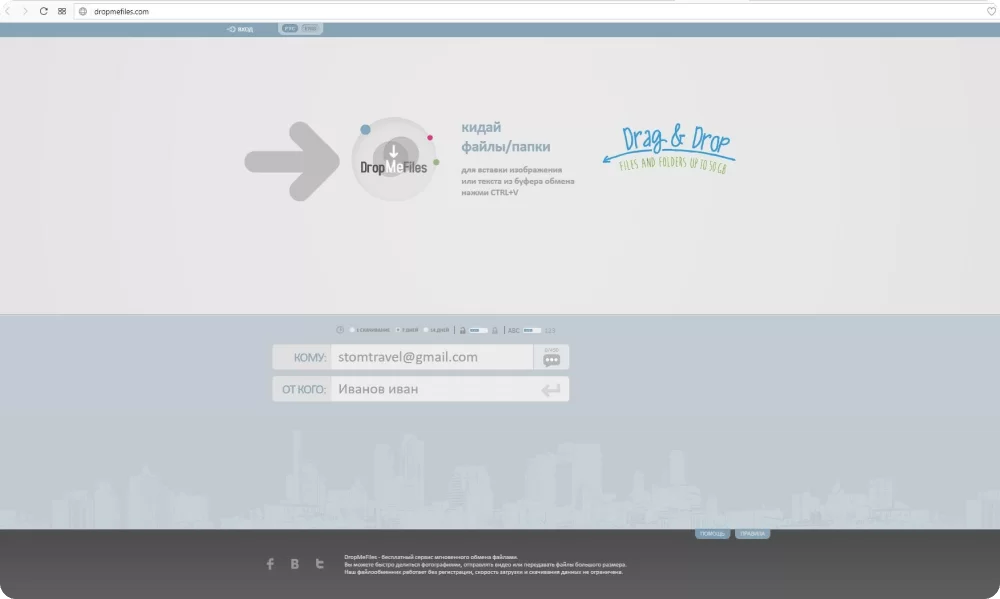Click the open padlock icon
Viewport: 1000px width, 599px height.
(462, 330)
